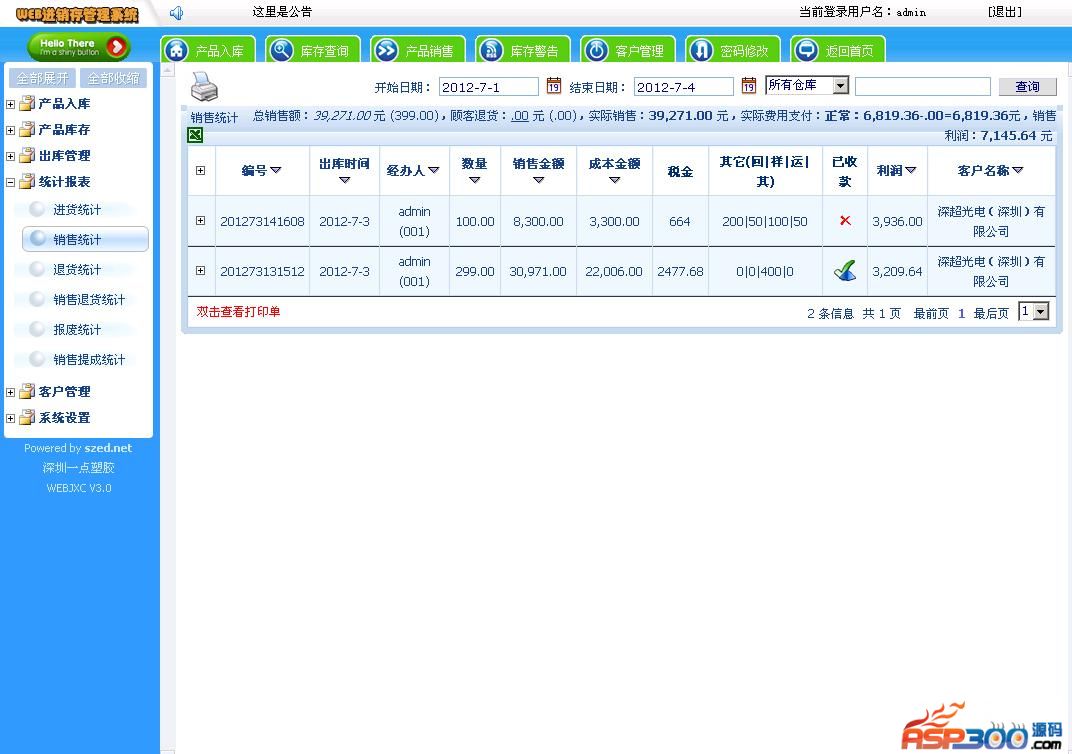Open the 所有仓库 warehouse dropdown
This screenshot has height=754, width=1072.
click(807, 85)
